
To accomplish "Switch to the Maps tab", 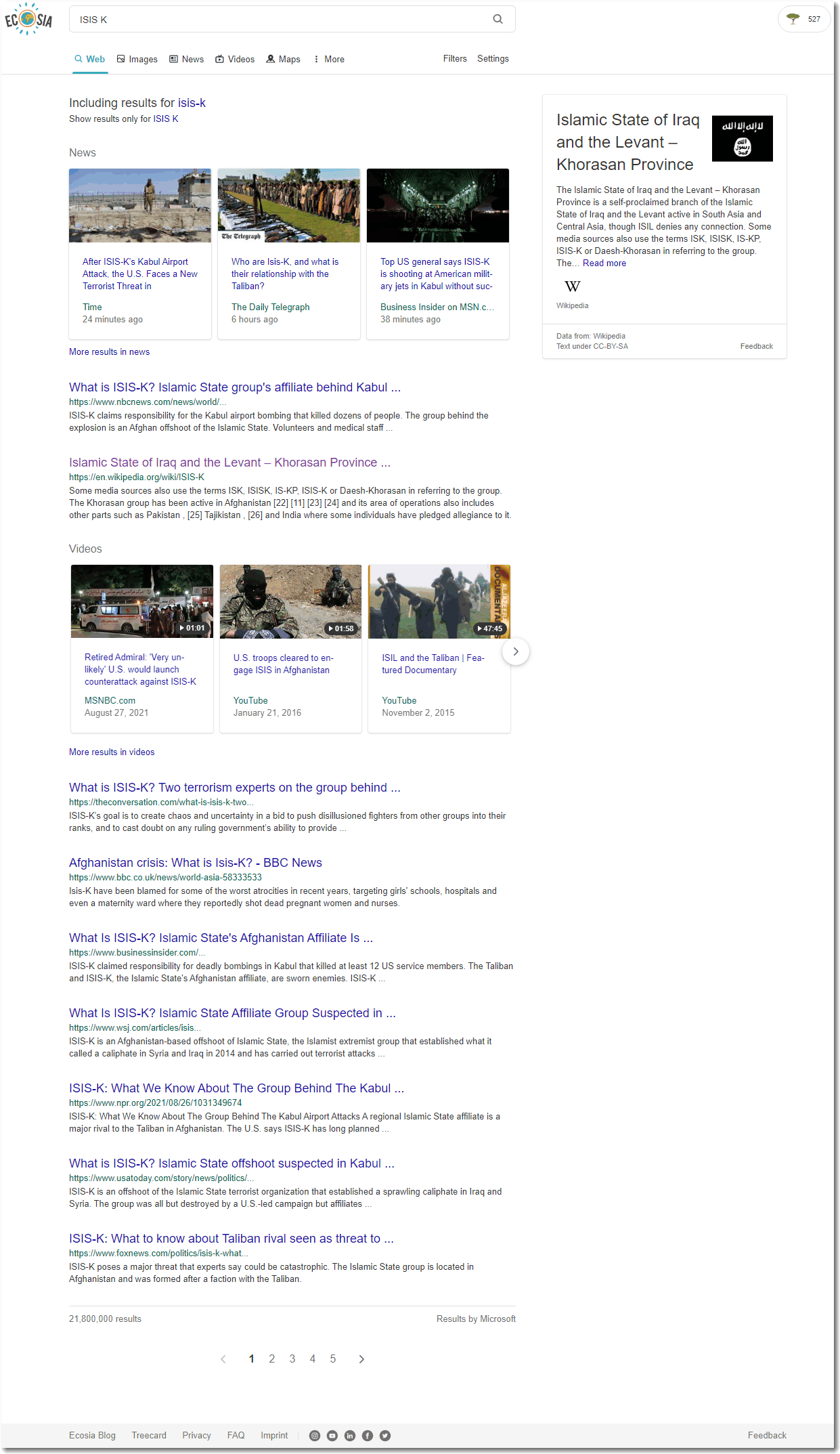I will pyautogui.click(x=284, y=59).
